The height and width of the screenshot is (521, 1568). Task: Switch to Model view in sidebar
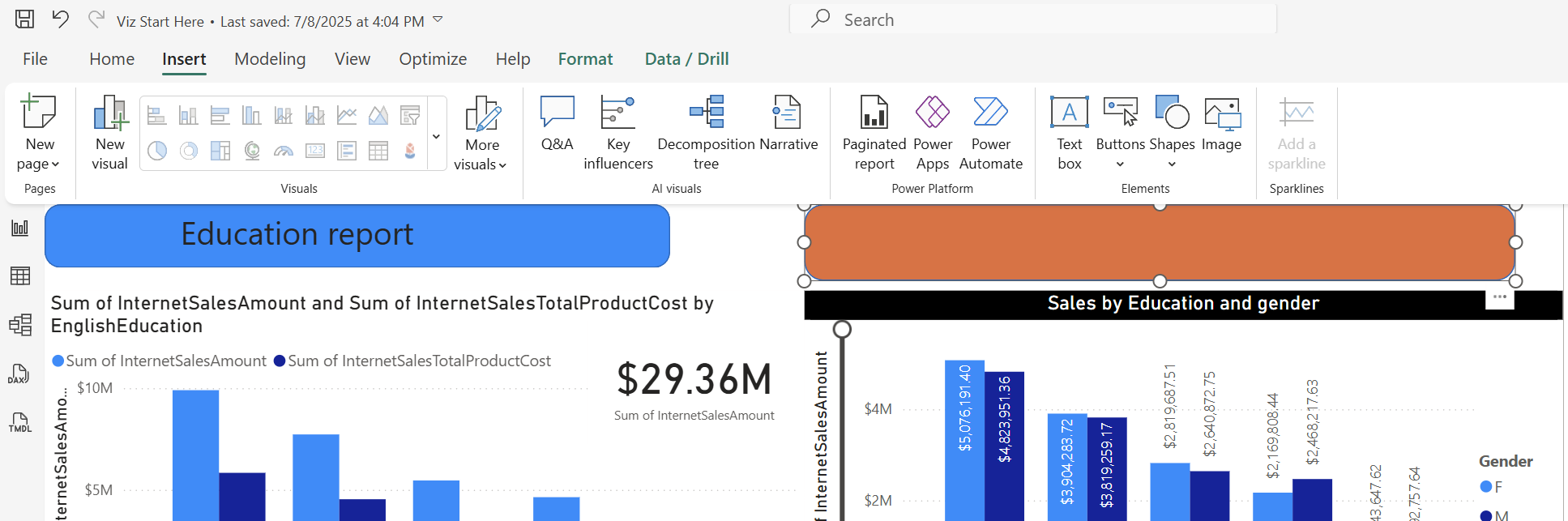coord(19,325)
